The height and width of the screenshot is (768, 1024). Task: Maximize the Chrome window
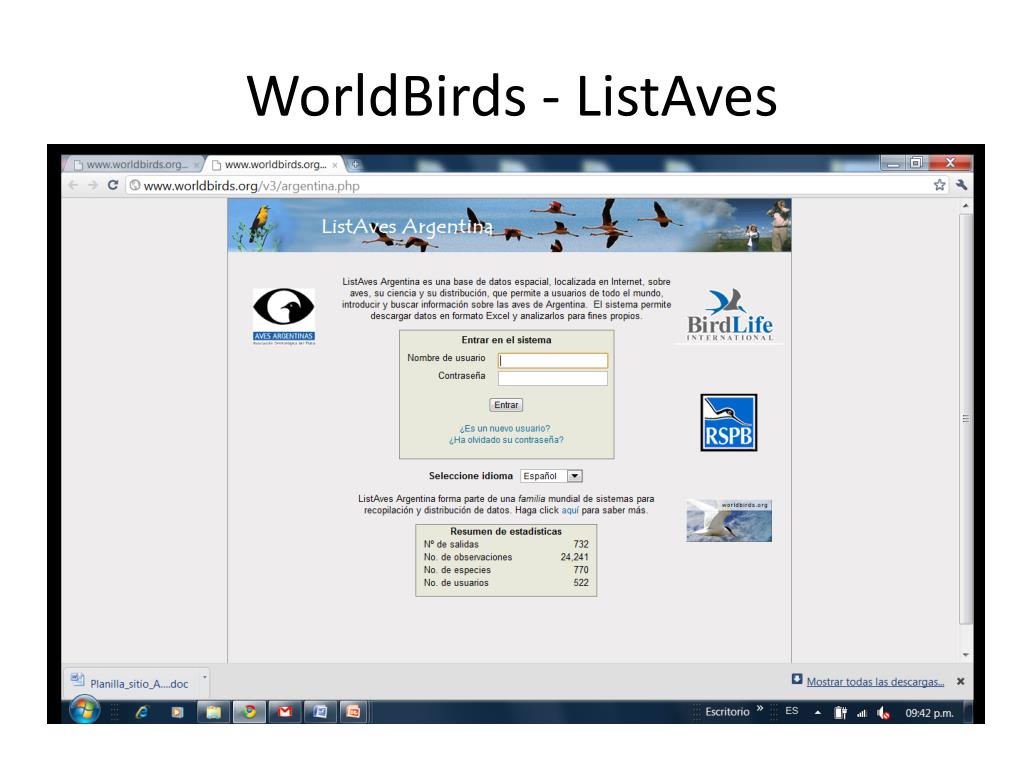[916, 163]
